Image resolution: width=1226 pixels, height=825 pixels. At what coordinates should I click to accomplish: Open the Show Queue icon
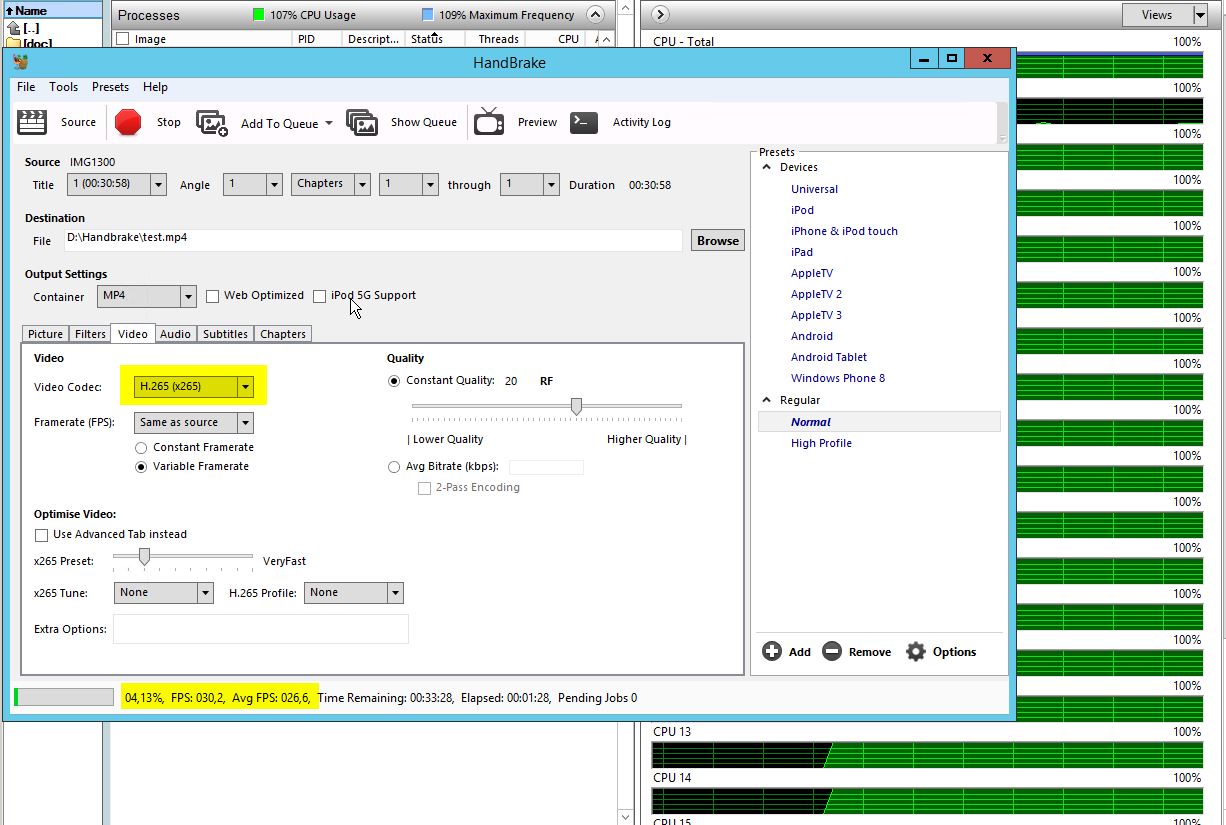coord(362,122)
